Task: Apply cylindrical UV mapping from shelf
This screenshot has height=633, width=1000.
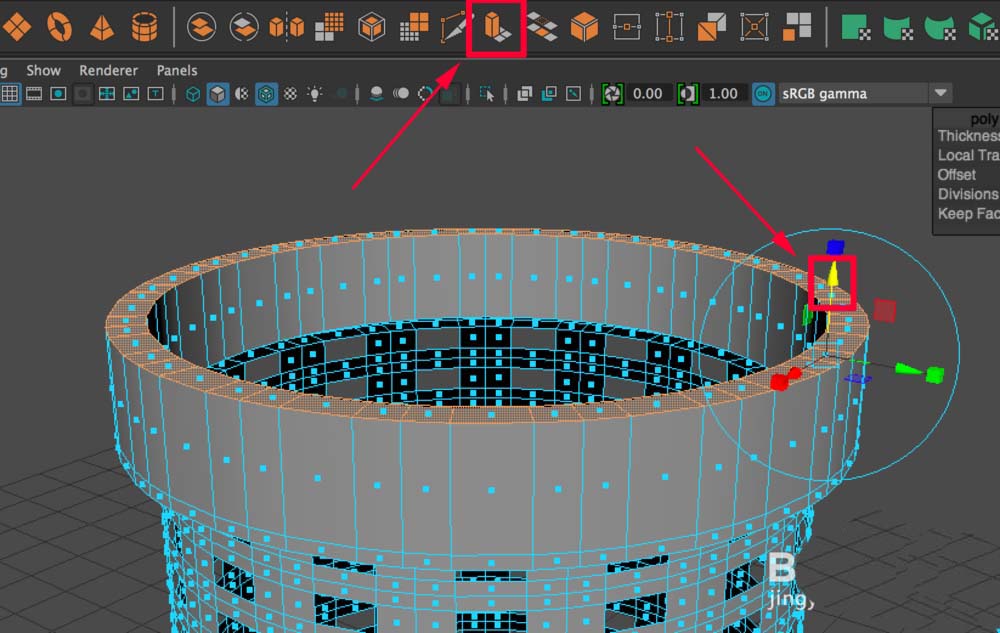Action: [x=898, y=27]
